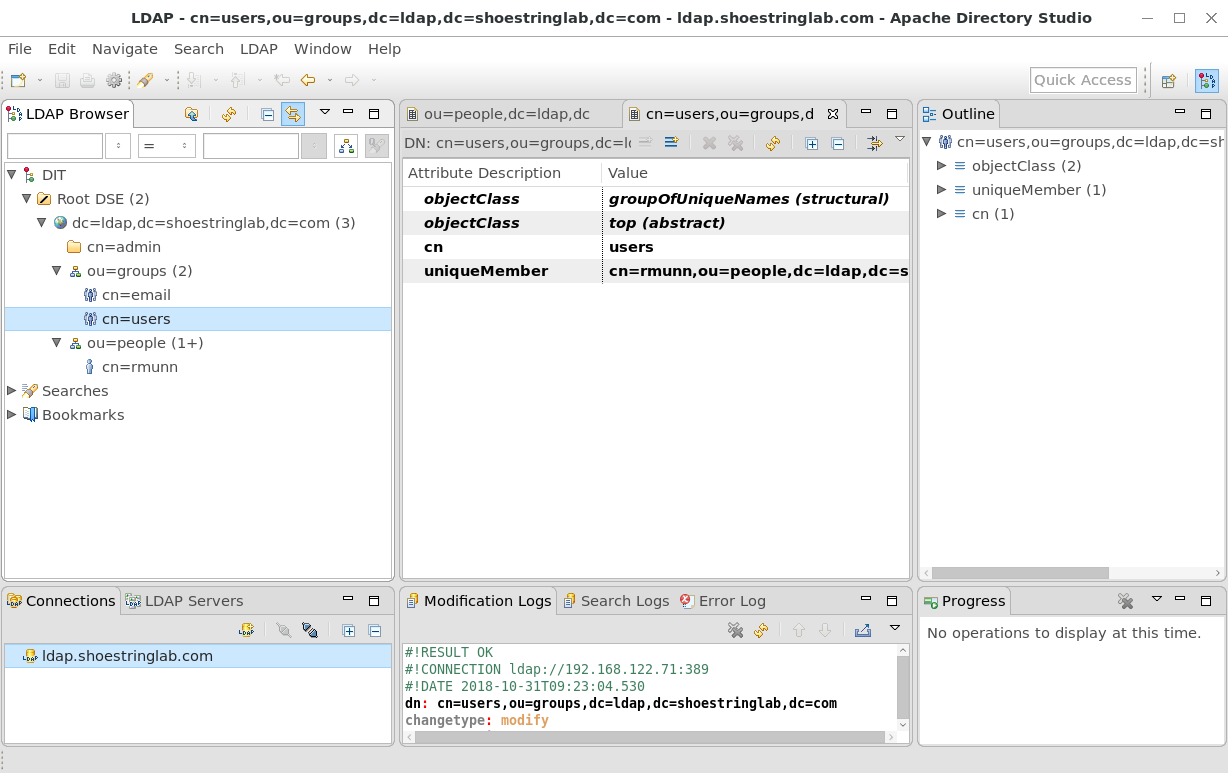Click the Next Annotation toolbar icon
The image size is (1228, 773).
point(194,80)
